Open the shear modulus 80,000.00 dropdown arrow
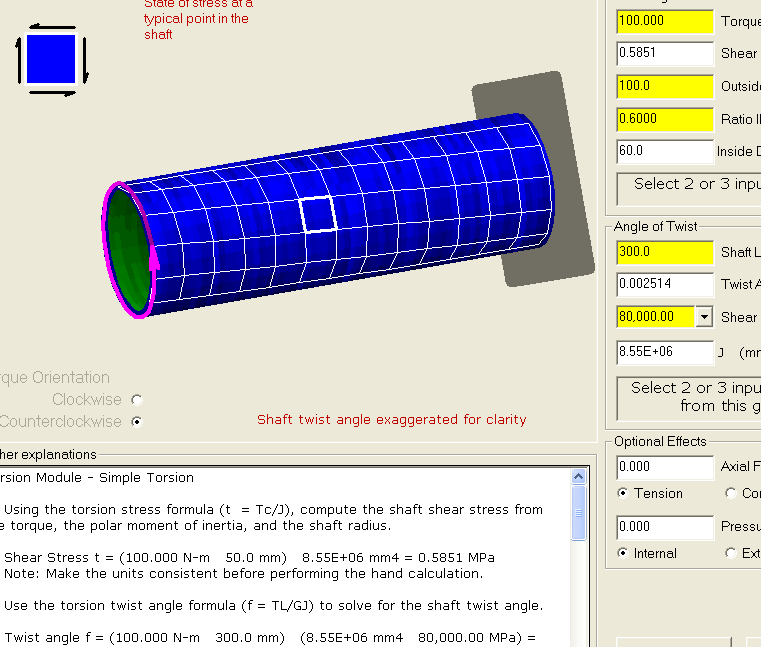The width and height of the screenshot is (761, 647). click(704, 317)
